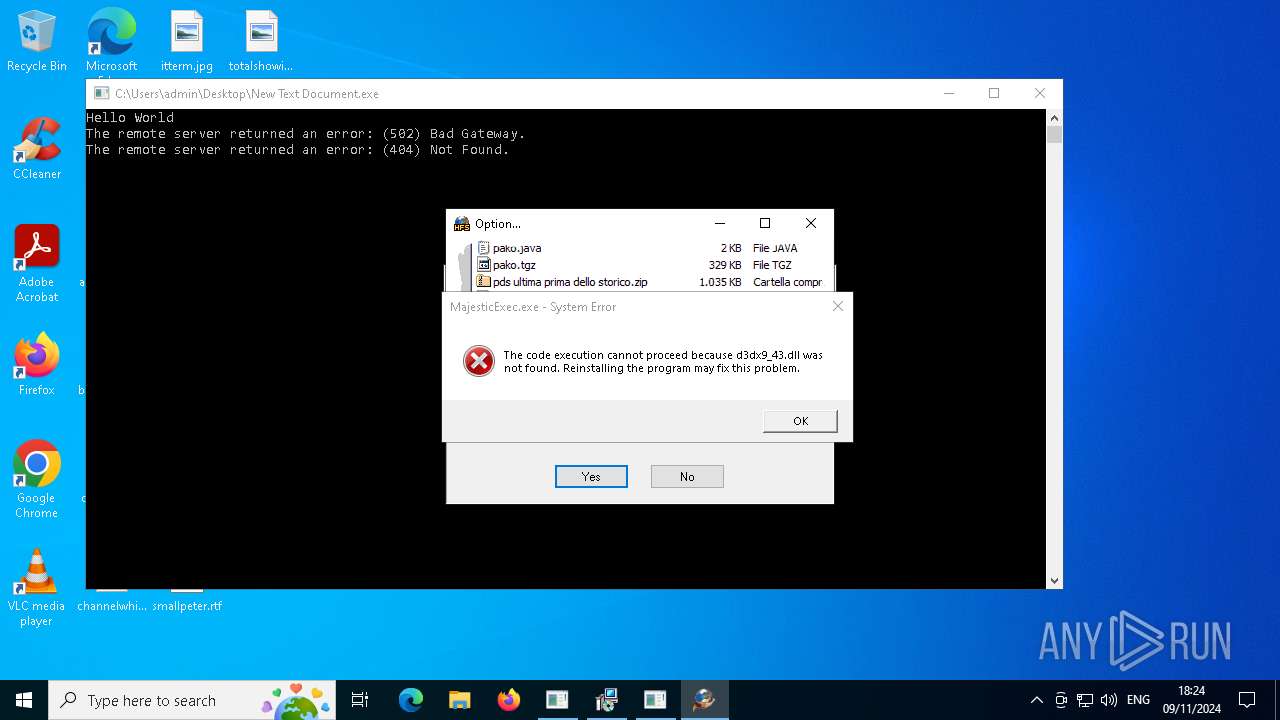Select the smallpeter.rtf desktop file label
1280x720 pixels.
pyautogui.click(x=187, y=606)
